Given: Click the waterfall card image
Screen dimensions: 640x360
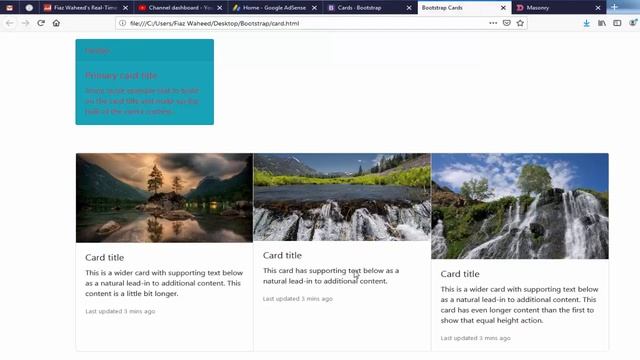Looking at the screenshot, I should pyautogui.click(x=520, y=206).
